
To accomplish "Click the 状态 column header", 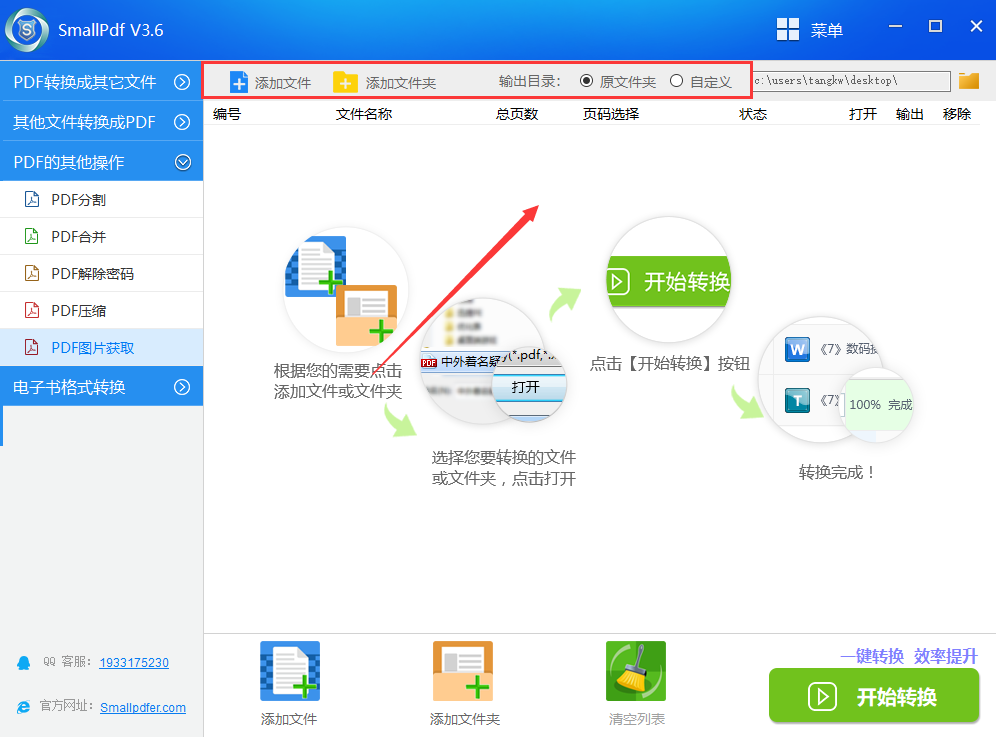I will pyautogui.click(x=753, y=114).
